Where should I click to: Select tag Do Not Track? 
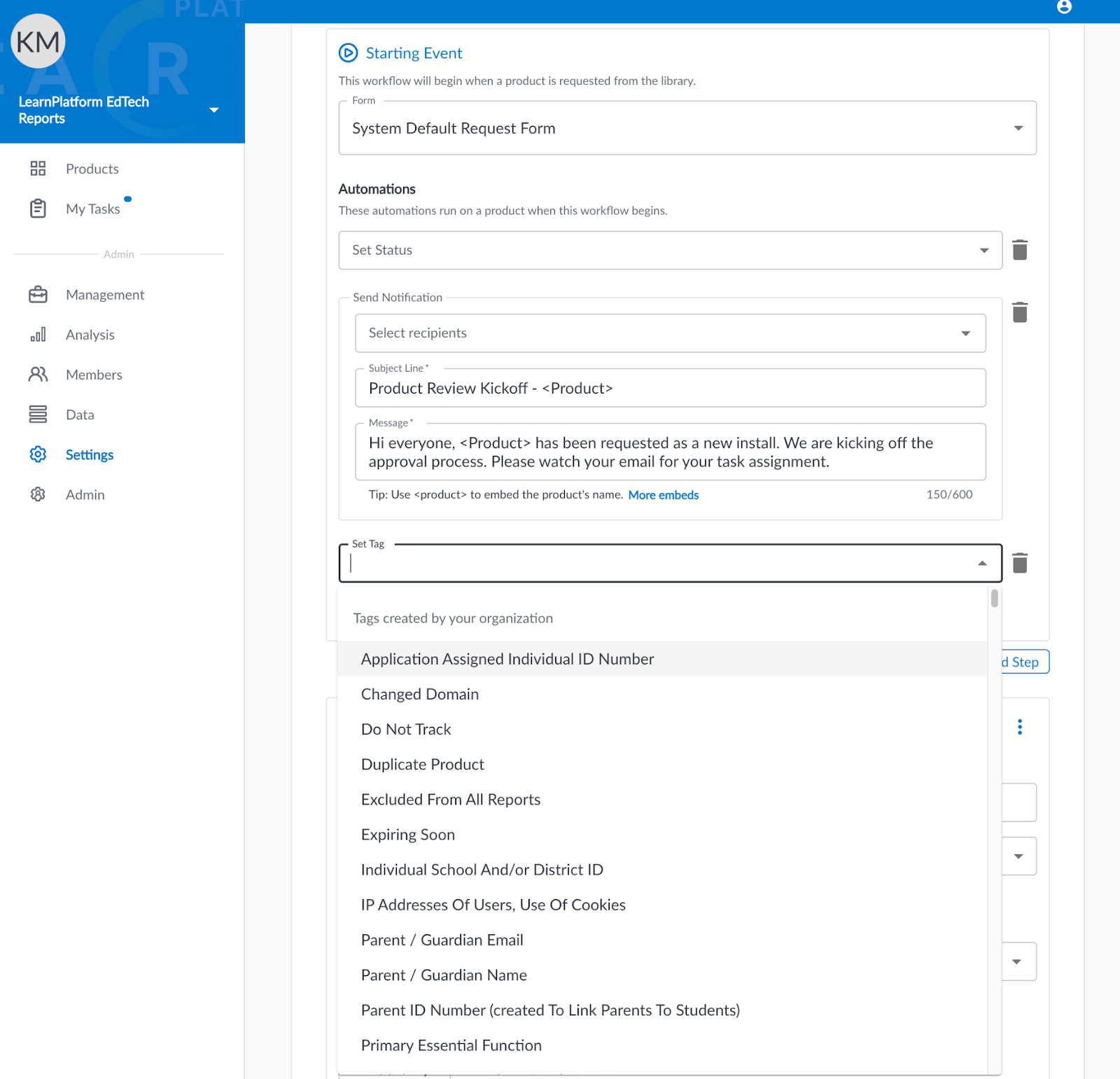[x=662, y=729]
